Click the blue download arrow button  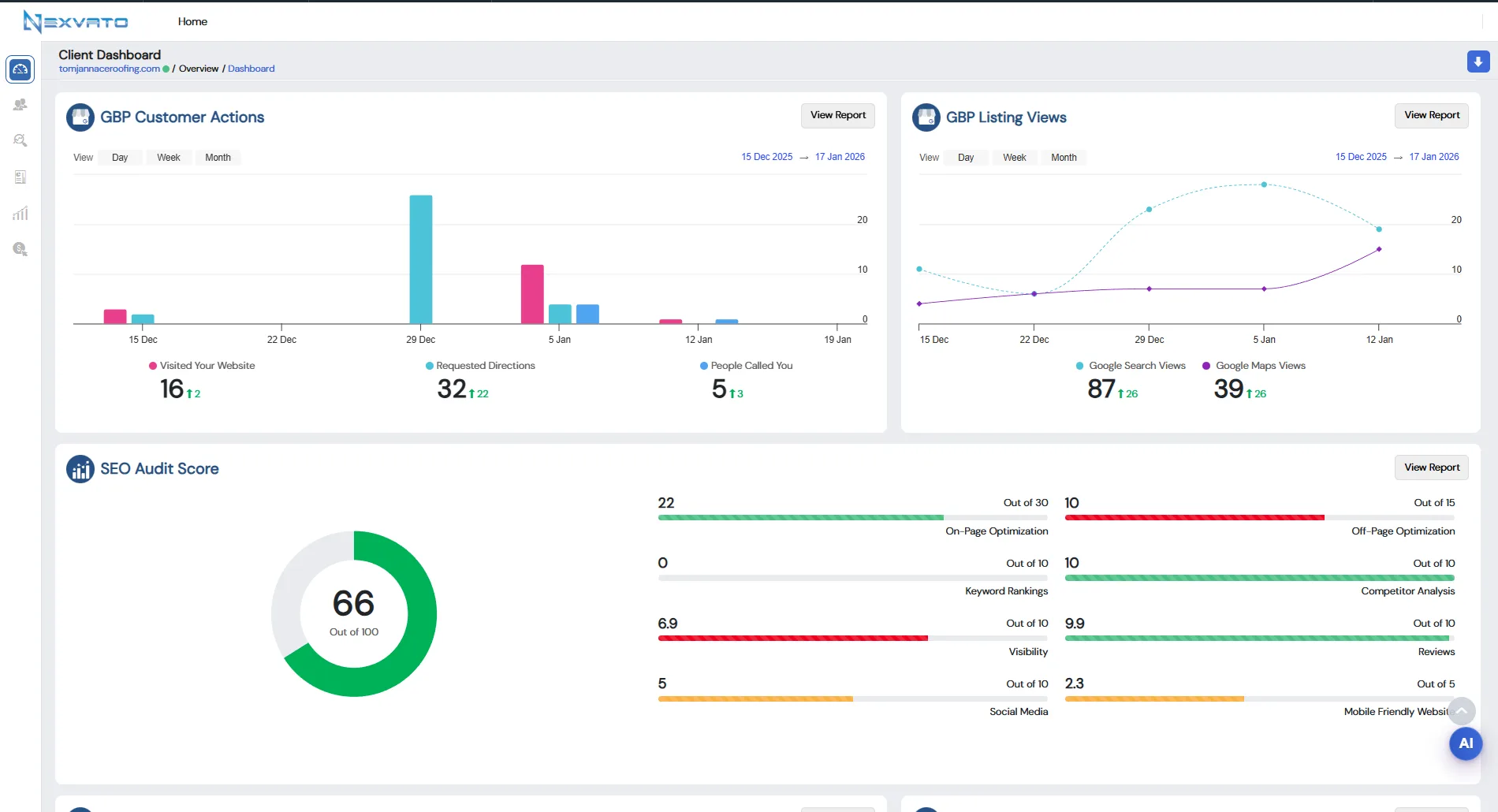1477,61
